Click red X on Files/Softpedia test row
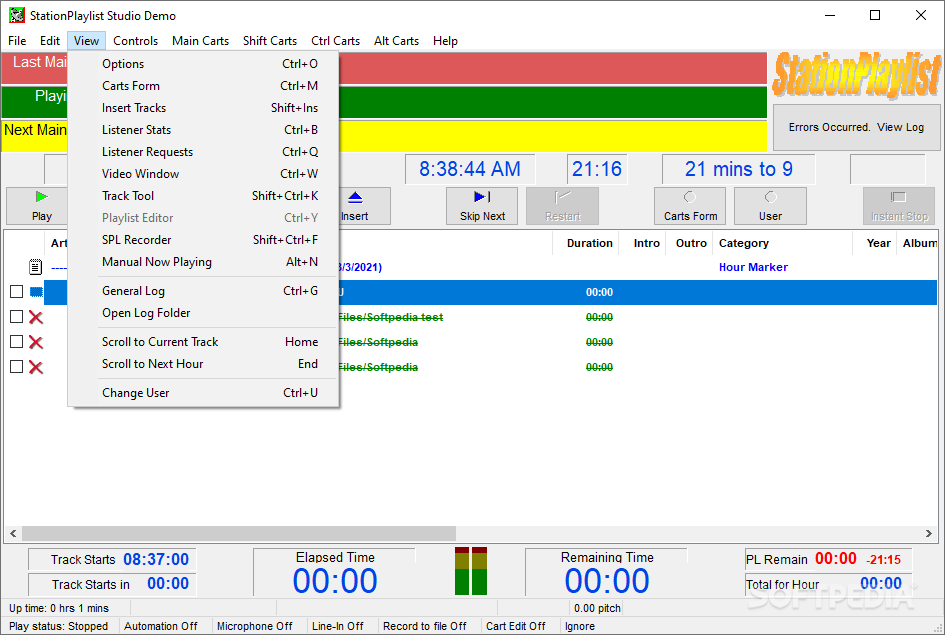945x635 pixels. click(x=36, y=317)
